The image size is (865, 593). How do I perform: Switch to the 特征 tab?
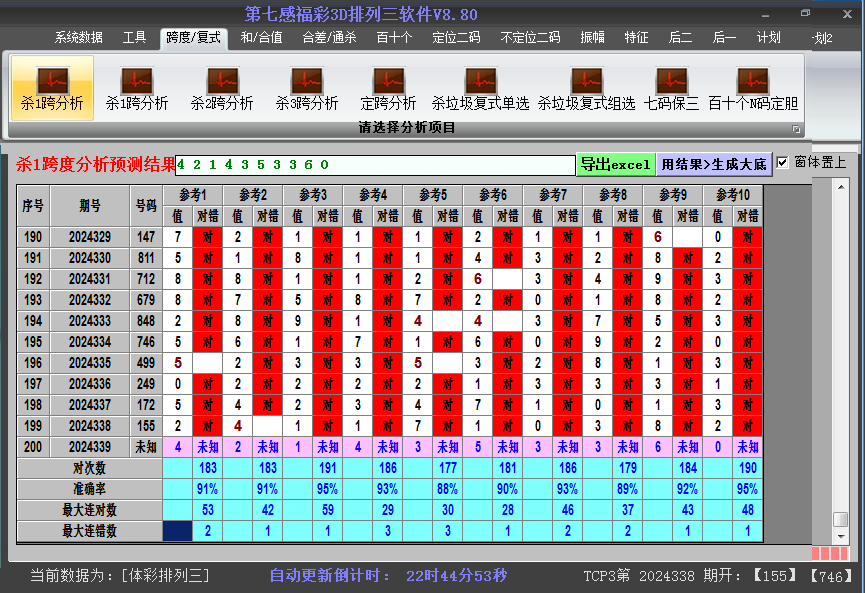tap(636, 38)
